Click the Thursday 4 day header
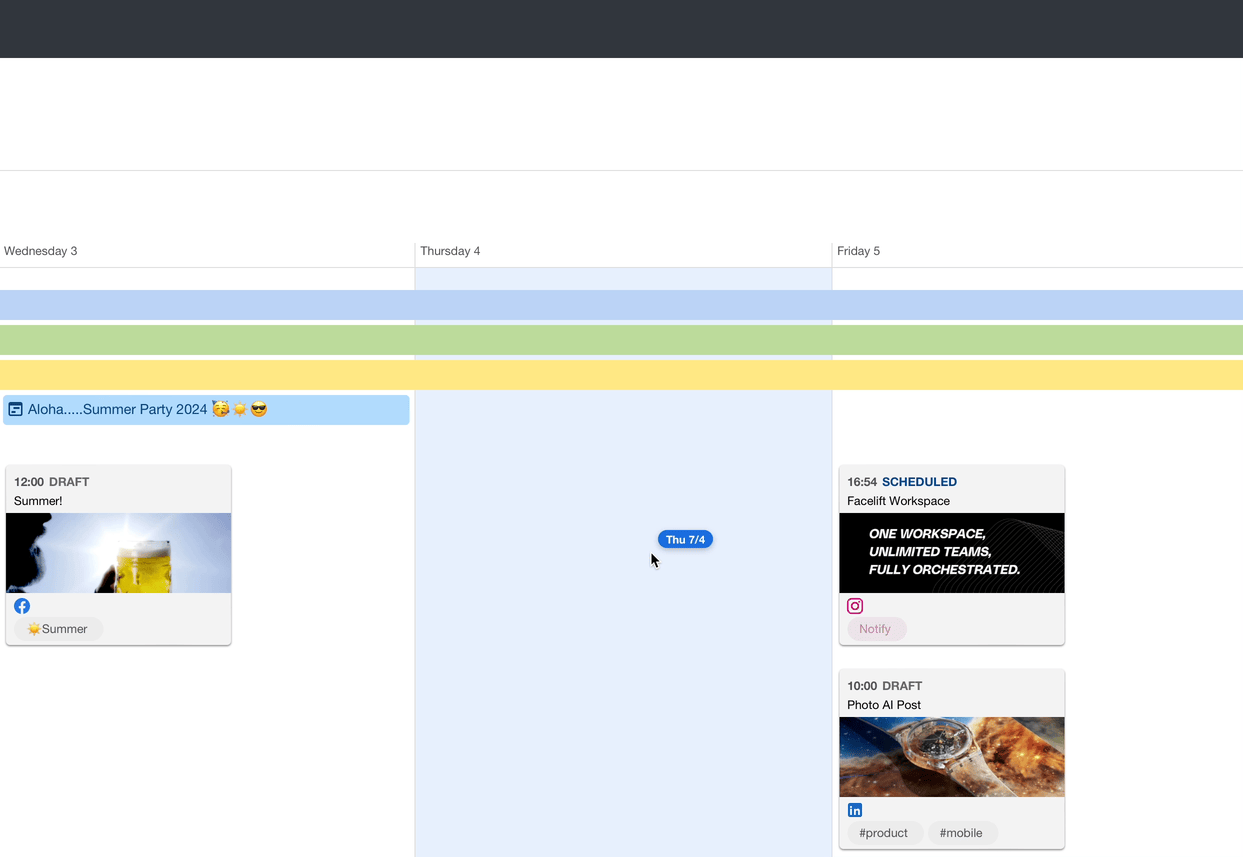Image resolution: width=1243 pixels, height=857 pixels. click(x=450, y=251)
